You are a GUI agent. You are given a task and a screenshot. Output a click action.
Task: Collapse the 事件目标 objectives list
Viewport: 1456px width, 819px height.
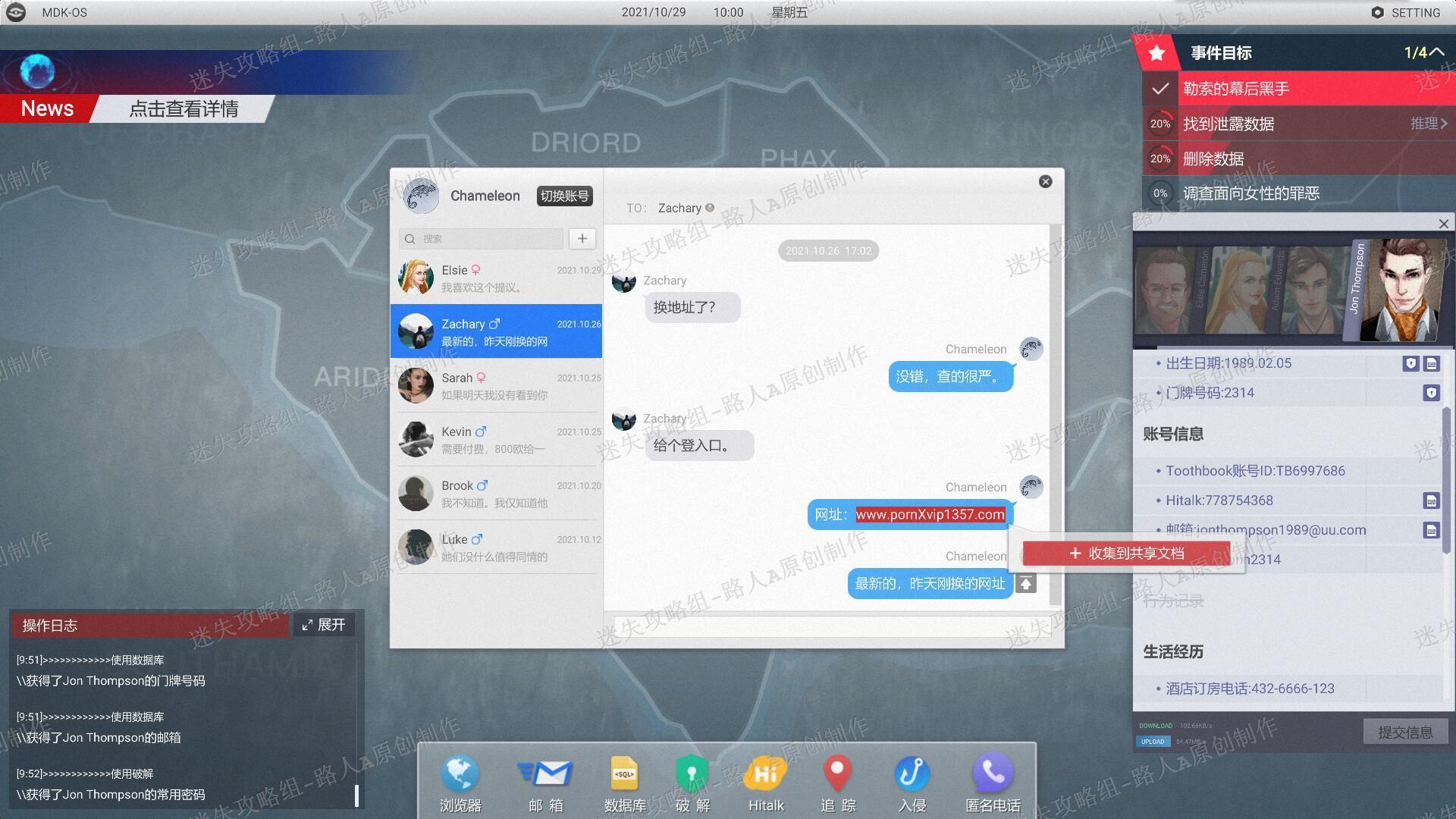pyautogui.click(x=1436, y=52)
